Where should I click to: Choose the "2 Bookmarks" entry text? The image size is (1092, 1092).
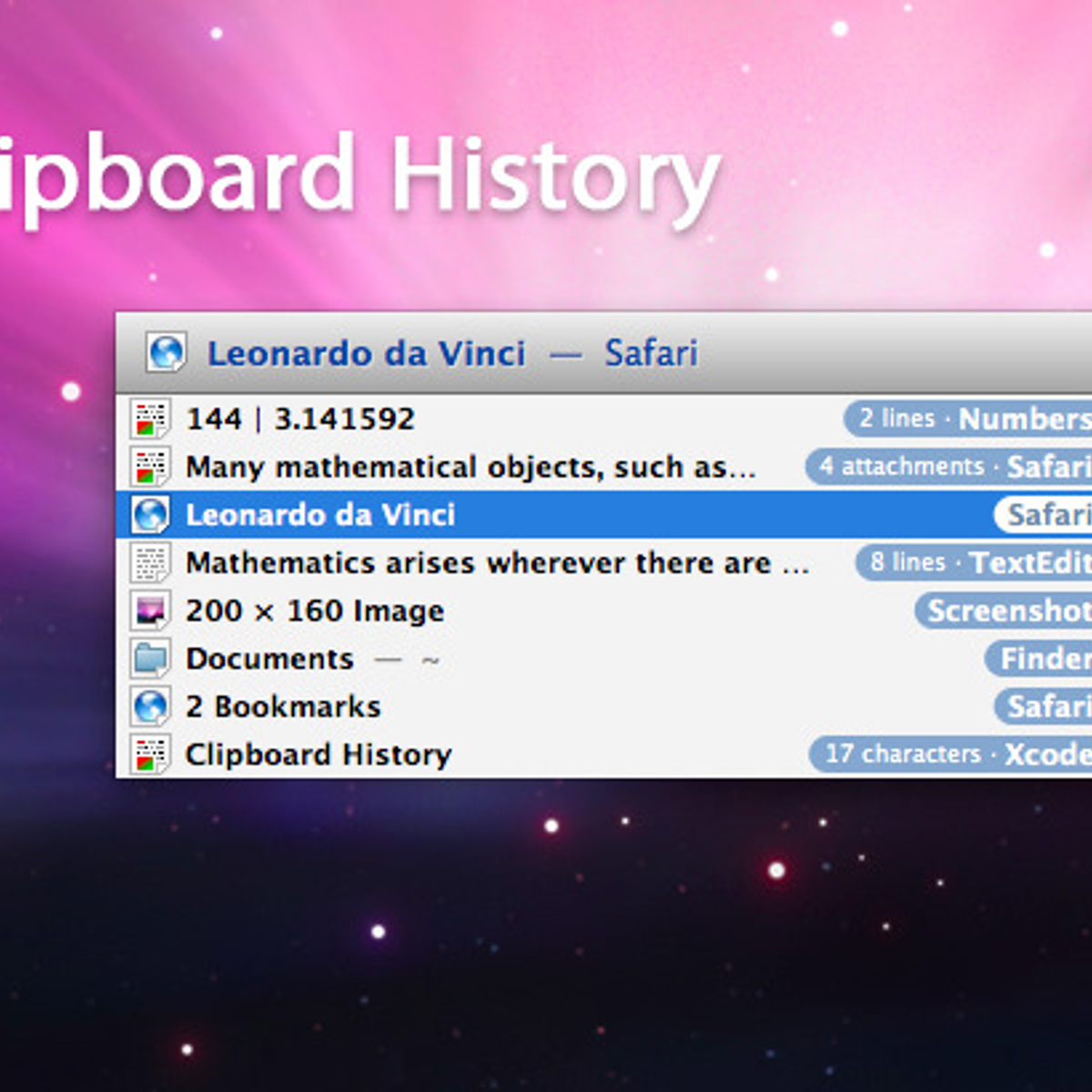click(283, 707)
